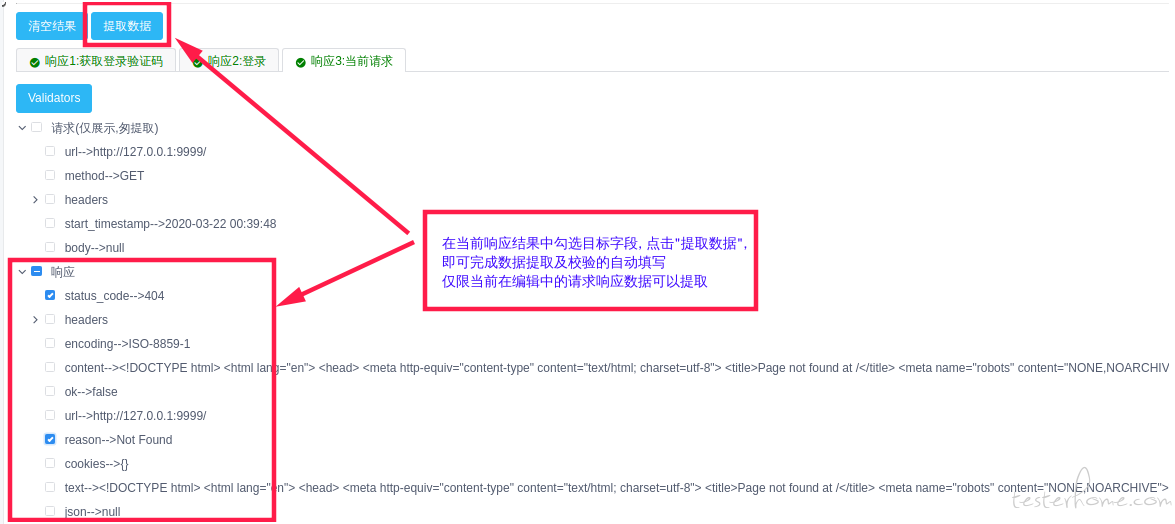Image resolution: width=1175 pixels, height=524 pixels.
Task: Toggle the partially-selected 响应 checkbox
Action: (x=36, y=271)
